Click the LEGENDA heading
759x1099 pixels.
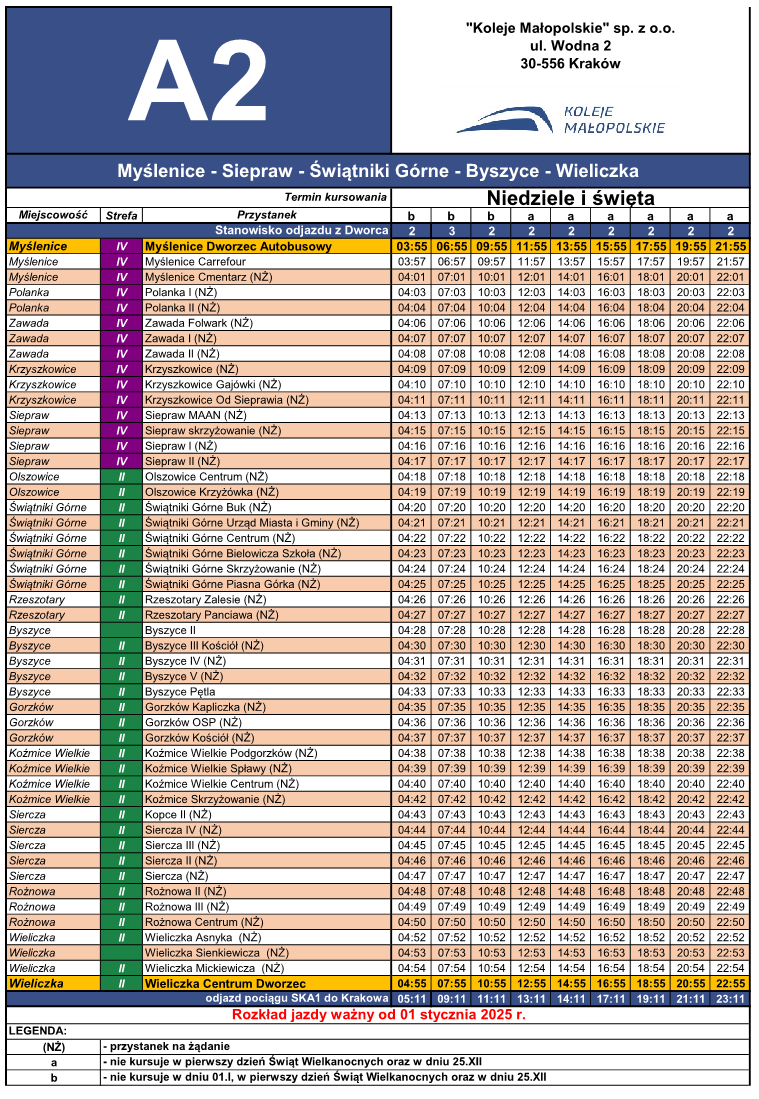coord(37,1030)
